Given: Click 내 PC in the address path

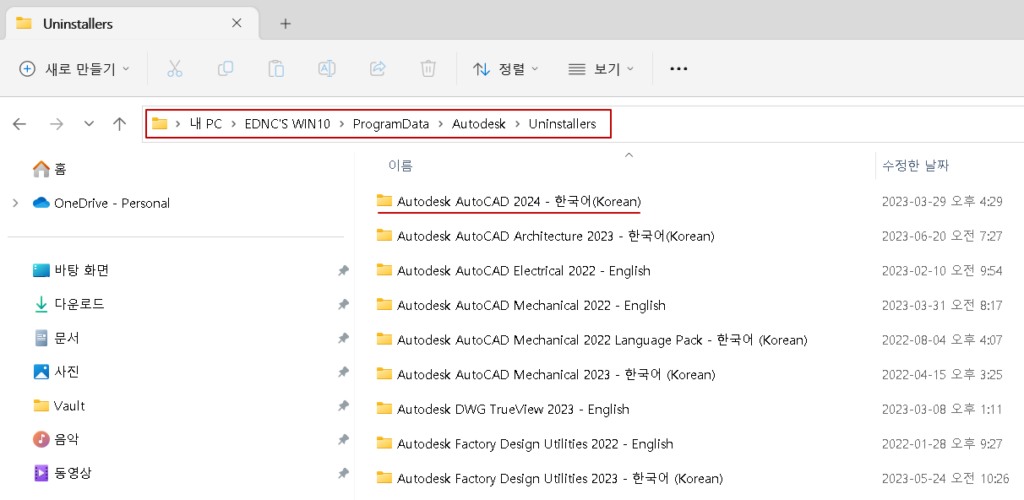Looking at the screenshot, I should [206, 124].
